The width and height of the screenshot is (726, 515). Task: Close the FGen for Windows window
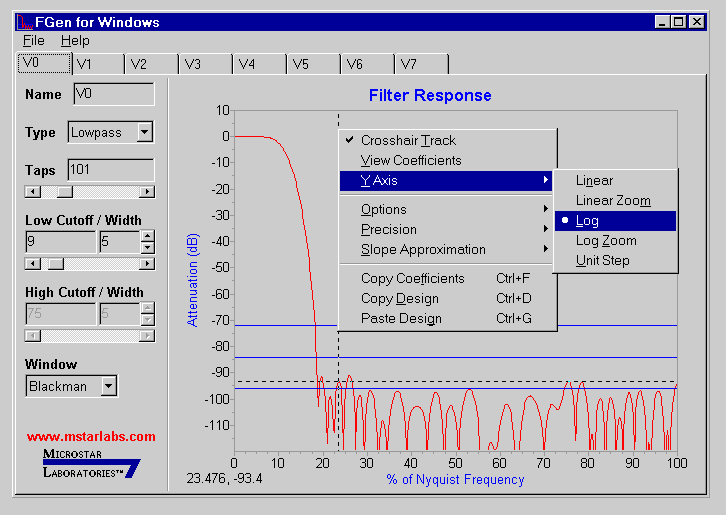[x=696, y=22]
